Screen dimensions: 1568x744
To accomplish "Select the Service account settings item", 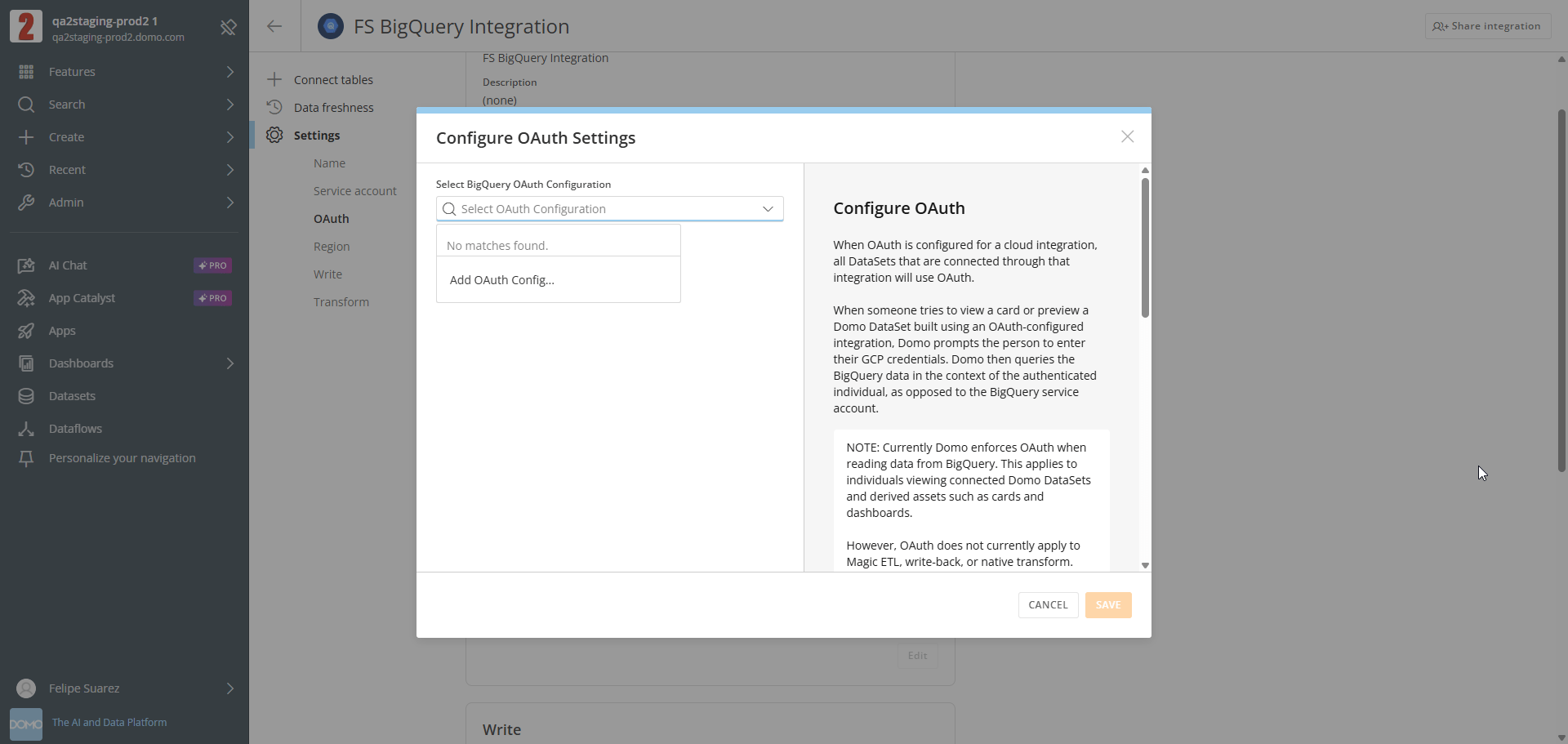I will pos(355,191).
